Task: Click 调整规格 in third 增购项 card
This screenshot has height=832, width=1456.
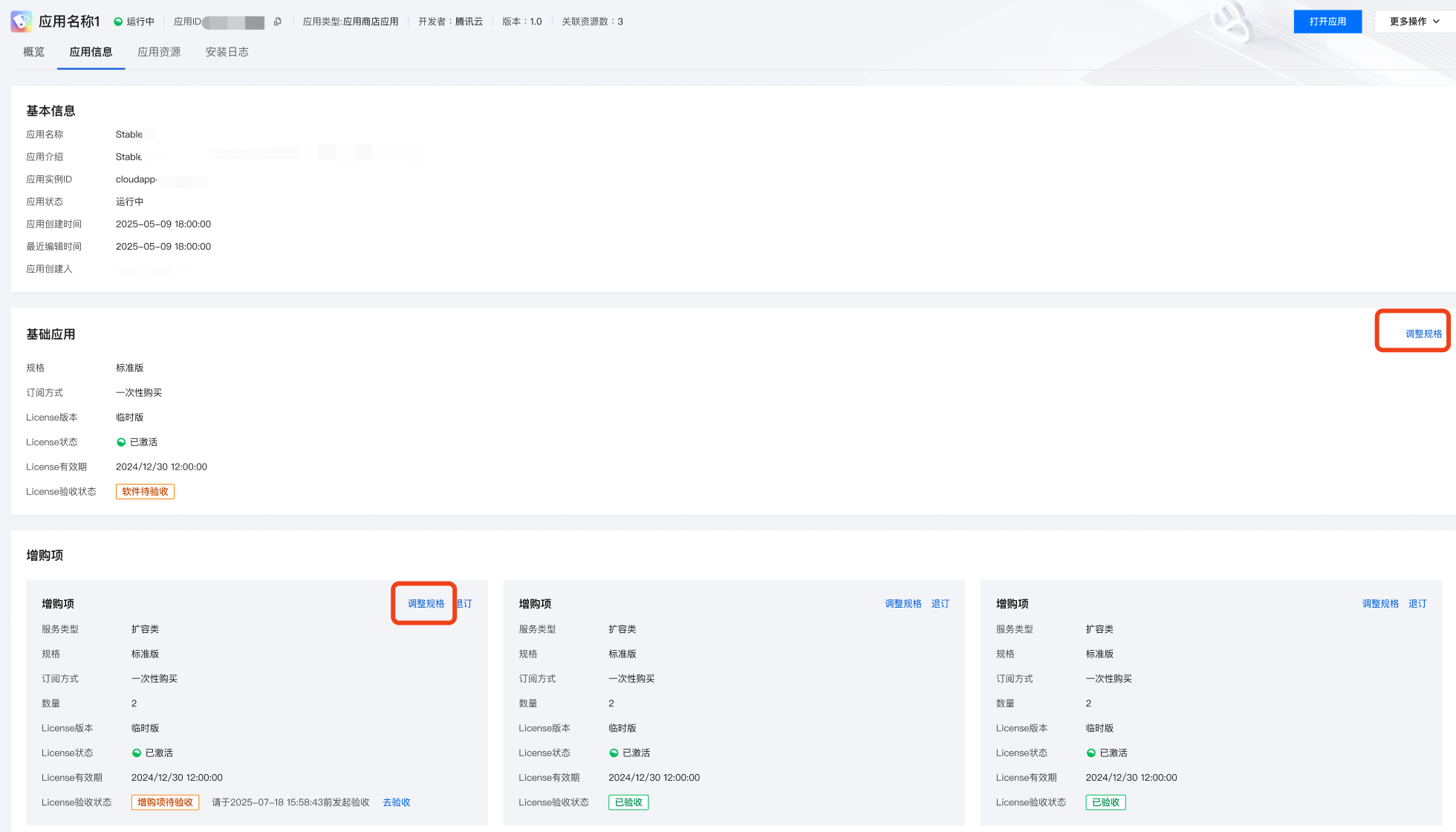Action: coord(1380,604)
